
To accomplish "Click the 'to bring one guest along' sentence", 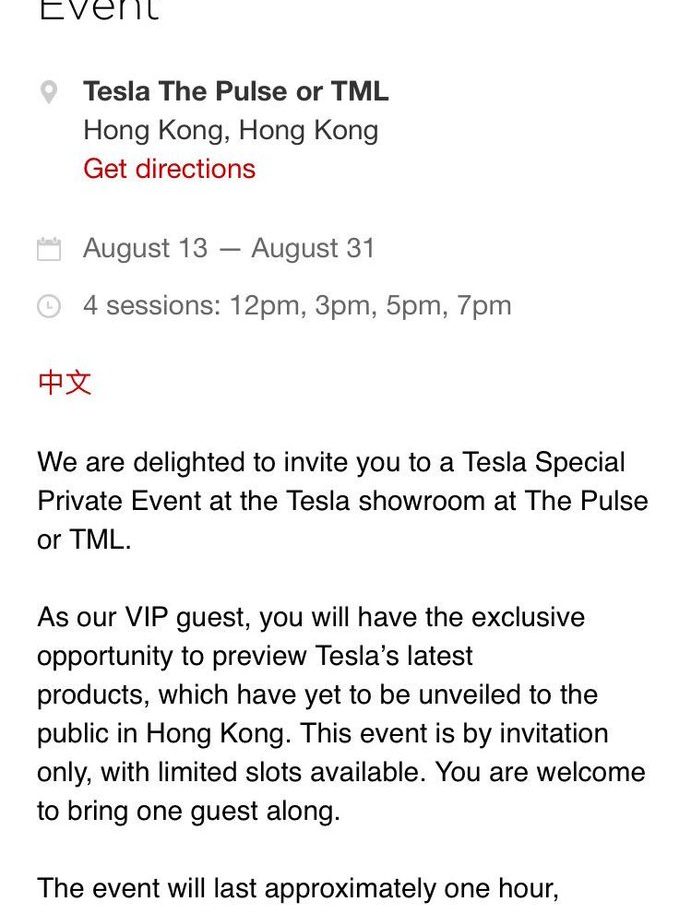I will coord(188,811).
